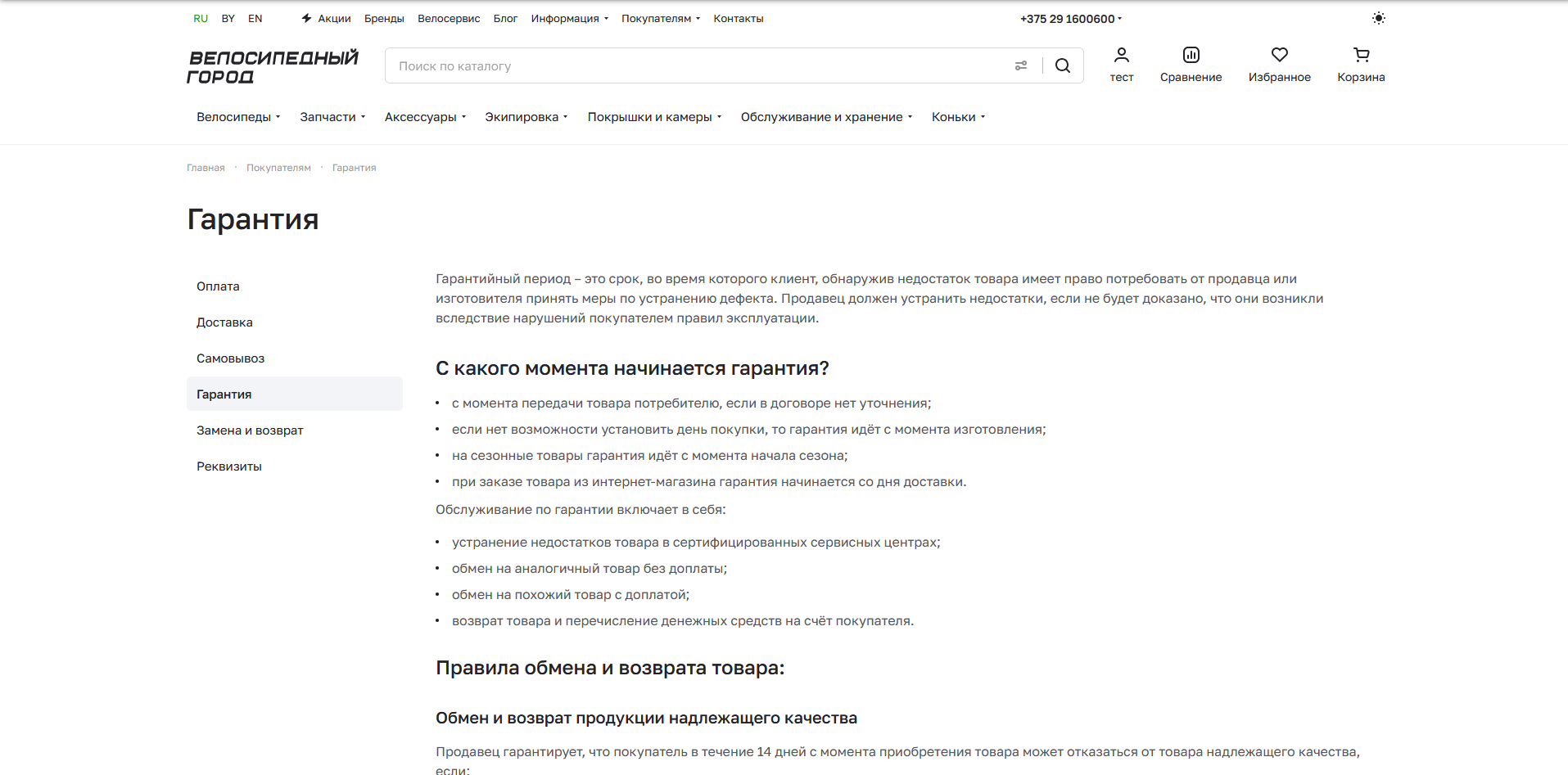Switch site language to EN
This screenshot has height=775, width=1568.
(x=255, y=18)
